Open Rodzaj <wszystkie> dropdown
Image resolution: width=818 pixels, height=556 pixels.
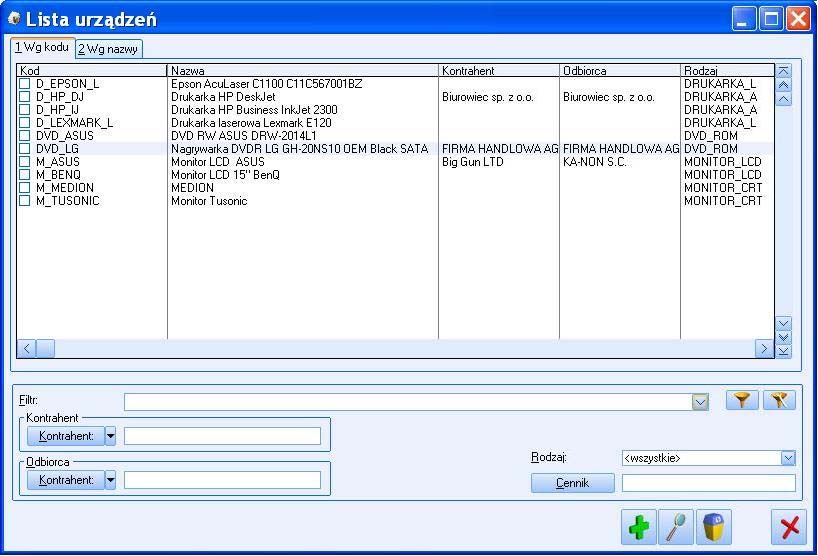click(788, 458)
